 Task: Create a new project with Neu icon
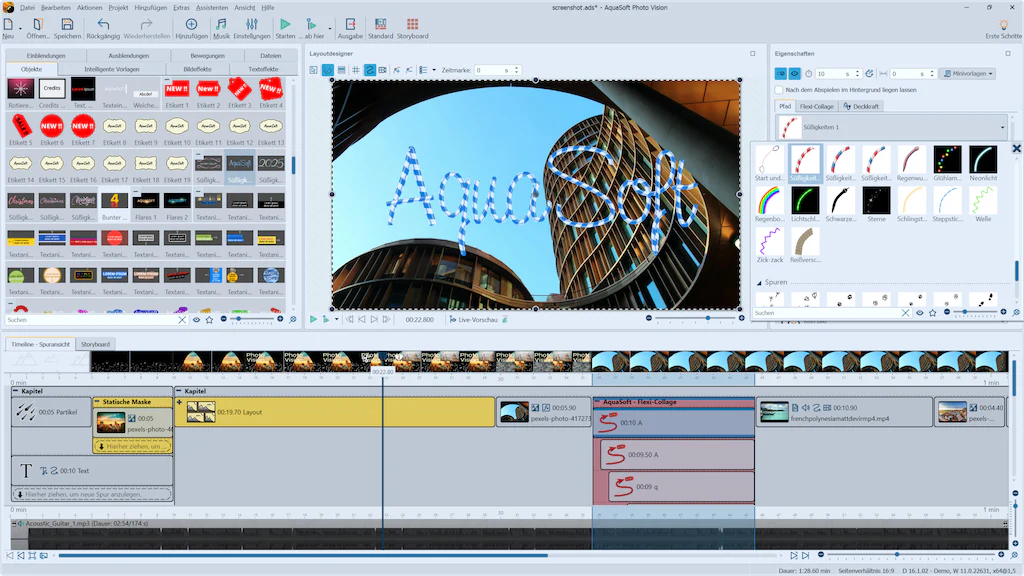(x=8, y=25)
